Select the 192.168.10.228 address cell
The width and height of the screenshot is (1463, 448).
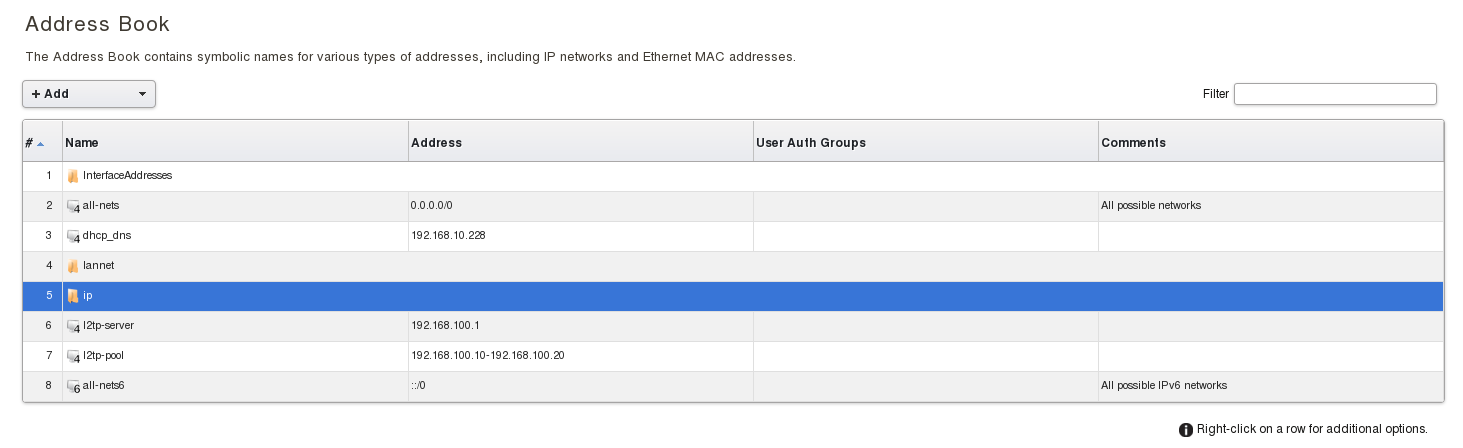(x=447, y=235)
